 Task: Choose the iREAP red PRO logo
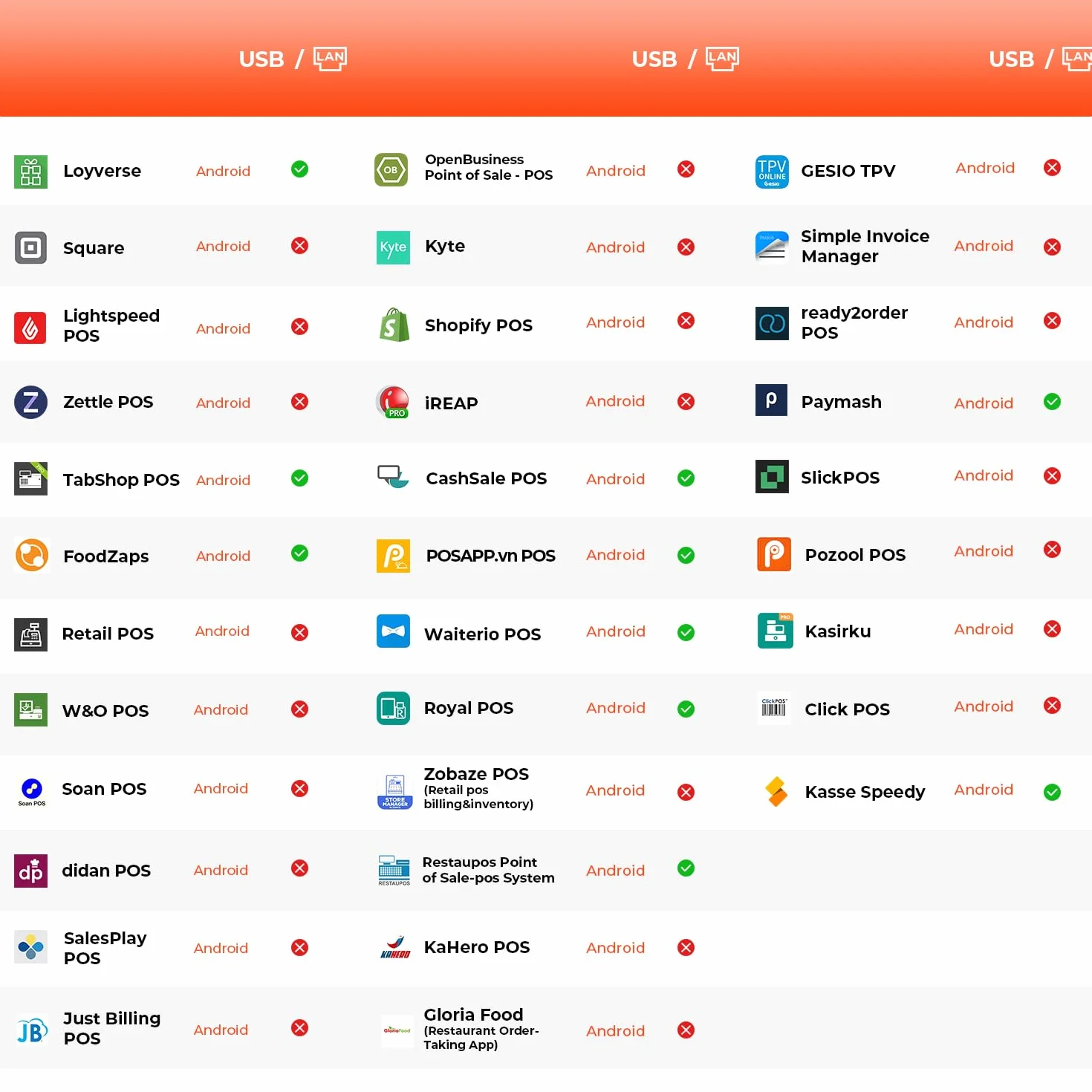pos(393,402)
